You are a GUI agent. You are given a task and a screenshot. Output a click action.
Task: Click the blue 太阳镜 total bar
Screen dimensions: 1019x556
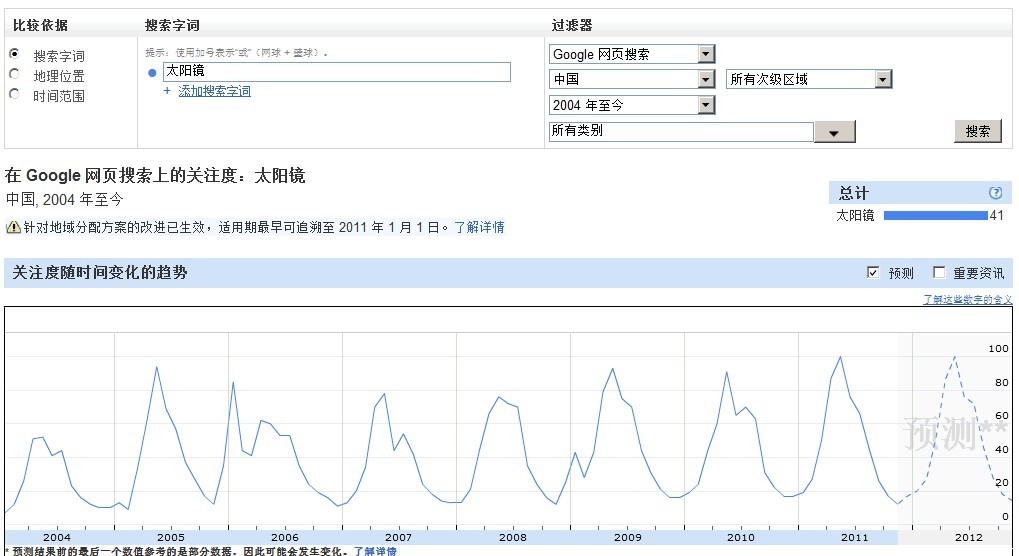pyautogui.click(x=936, y=216)
